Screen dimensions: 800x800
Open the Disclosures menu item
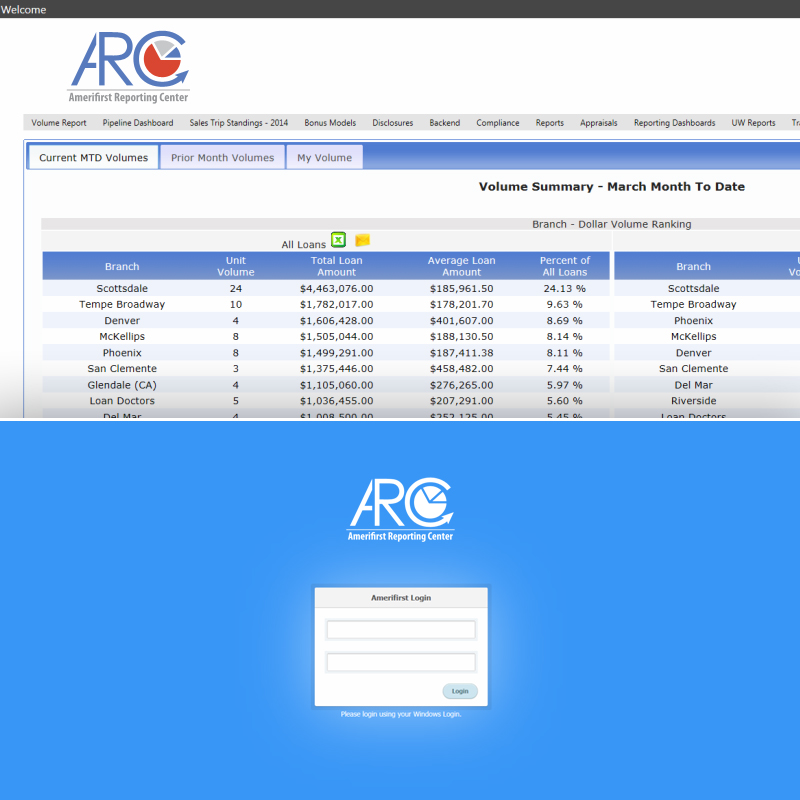tap(392, 123)
